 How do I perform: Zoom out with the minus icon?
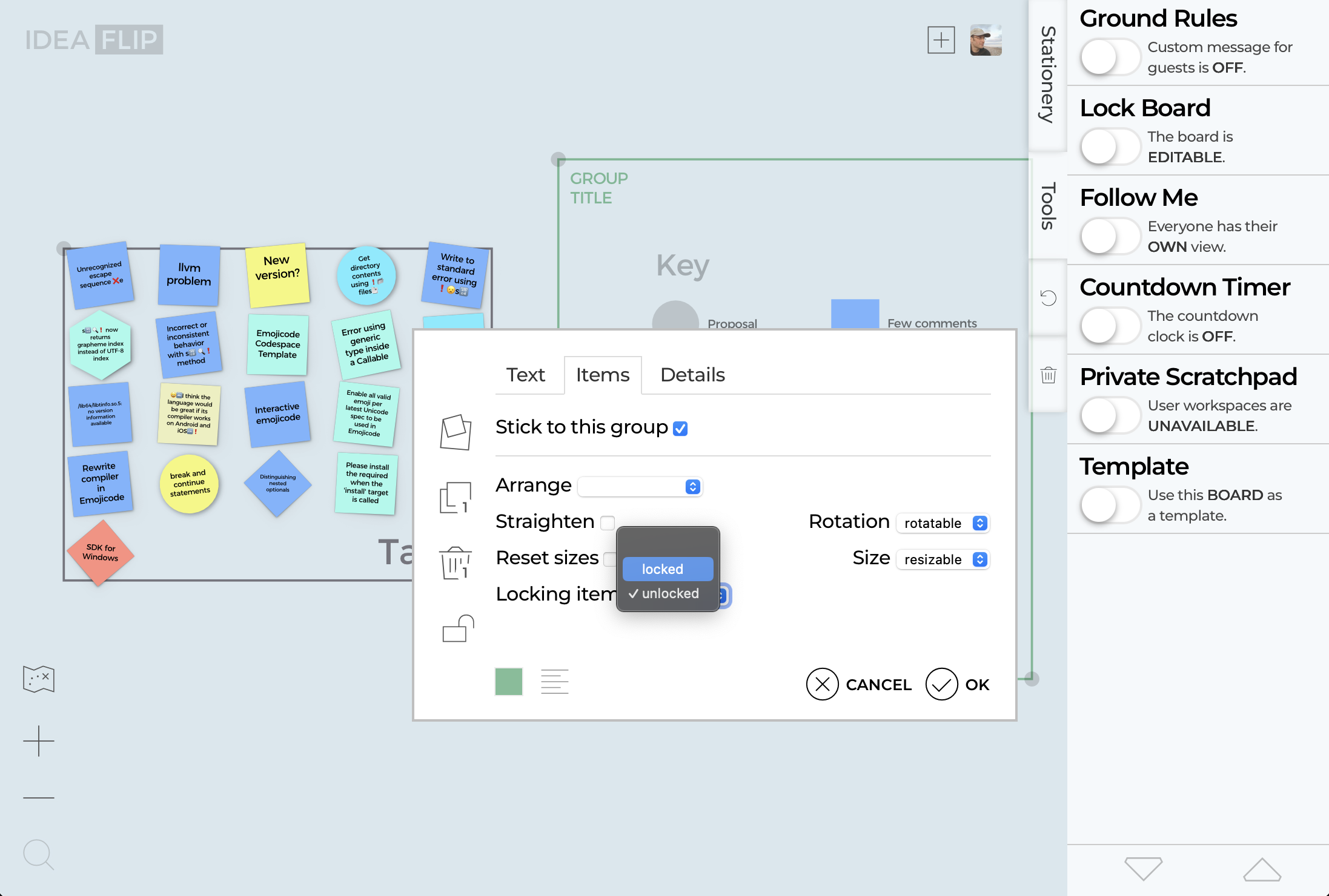point(39,797)
